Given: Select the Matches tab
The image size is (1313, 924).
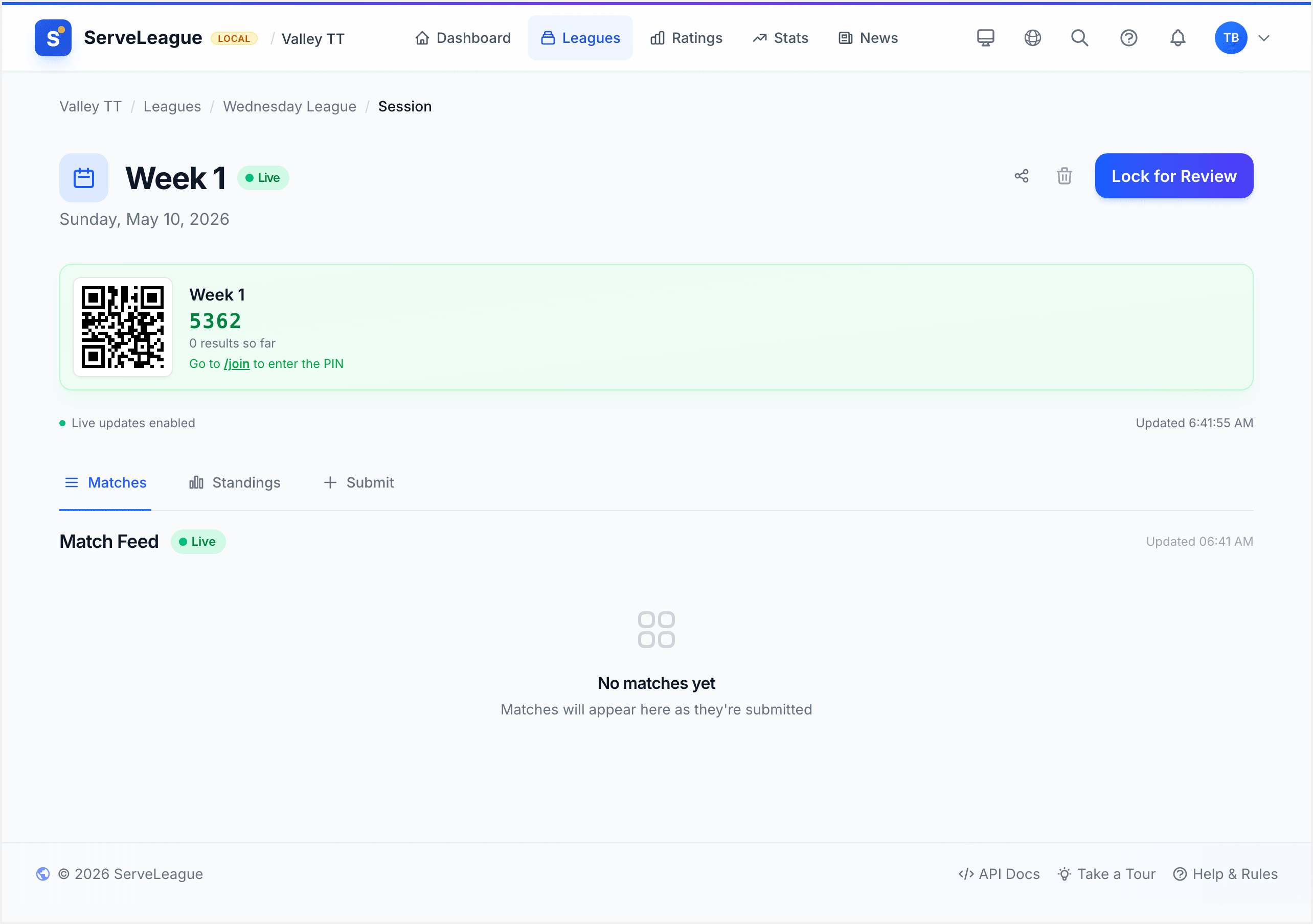Looking at the screenshot, I should click(106, 482).
